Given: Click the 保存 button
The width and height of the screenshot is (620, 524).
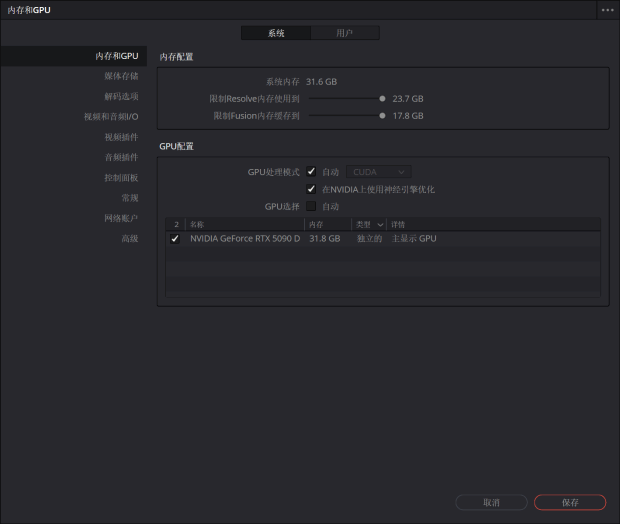Looking at the screenshot, I should (570, 503).
